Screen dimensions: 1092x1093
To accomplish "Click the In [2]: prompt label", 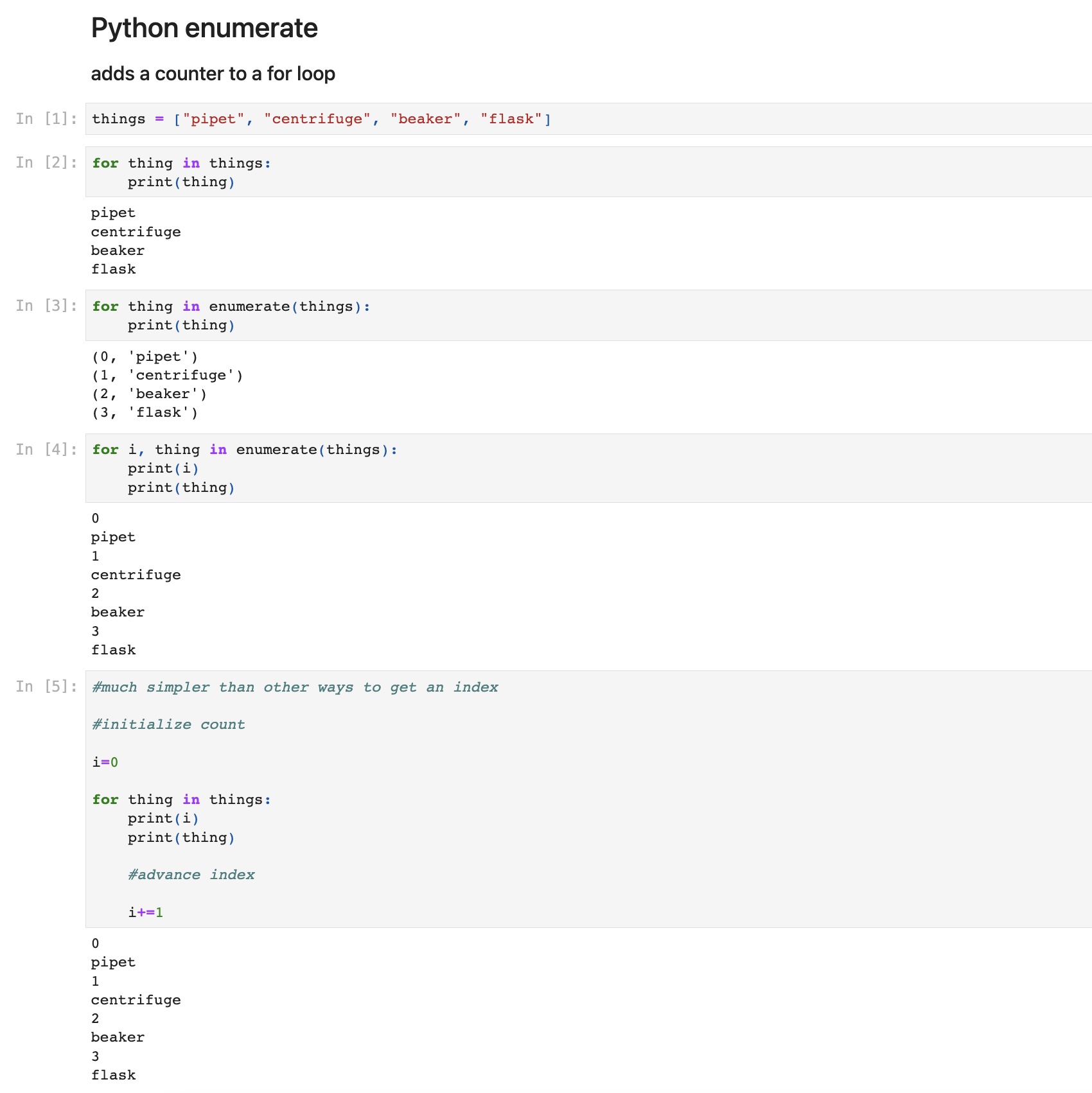I will [46, 162].
